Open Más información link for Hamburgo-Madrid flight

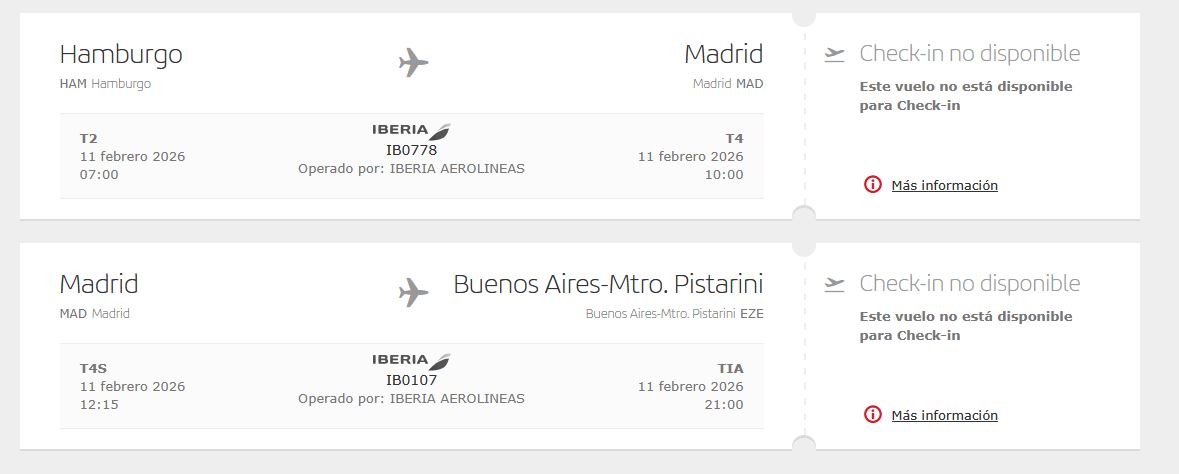pyautogui.click(x=944, y=185)
